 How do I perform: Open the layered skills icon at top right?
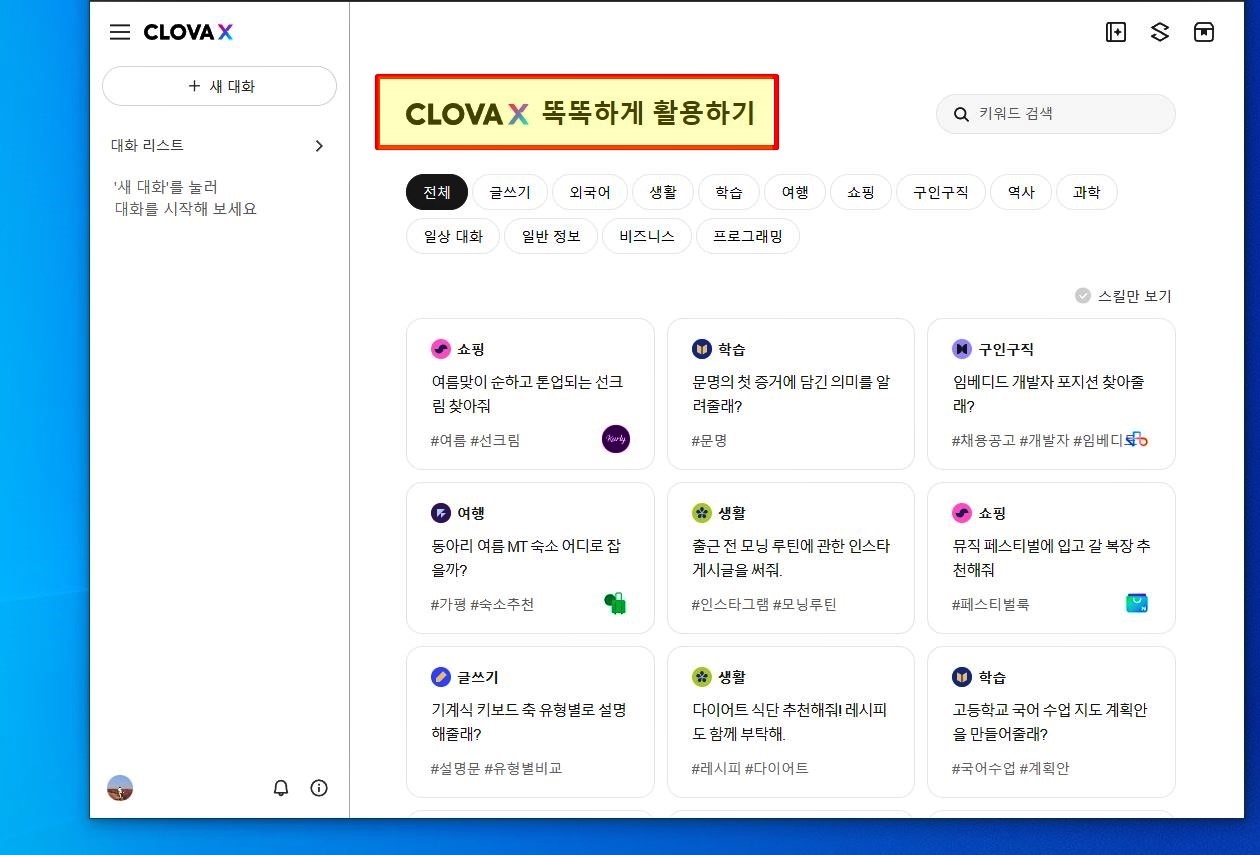[1160, 32]
